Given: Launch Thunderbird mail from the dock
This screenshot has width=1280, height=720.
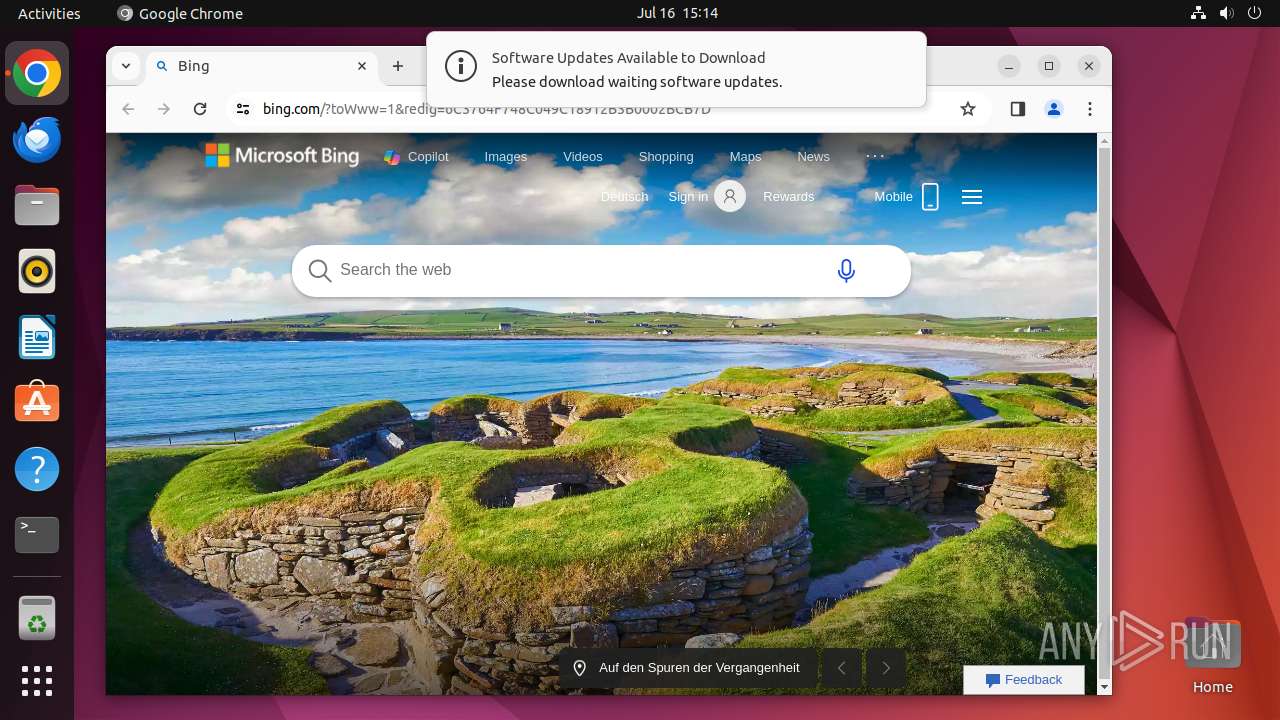Looking at the screenshot, I should pyautogui.click(x=37, y=140).
